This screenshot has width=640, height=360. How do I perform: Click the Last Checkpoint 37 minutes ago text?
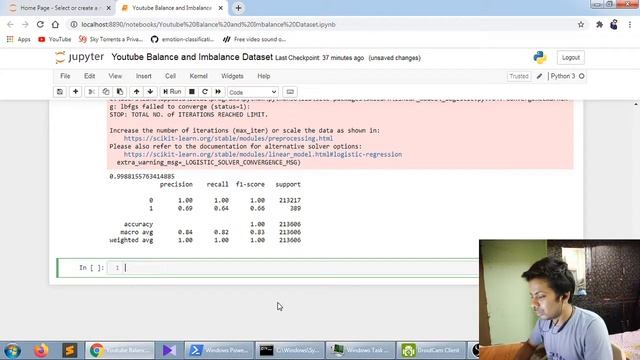point(319,58)
